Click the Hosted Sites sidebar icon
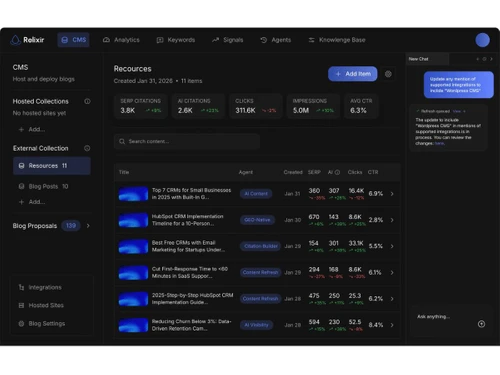The height and width of the screenshot is (375, 500). point(21,305)
